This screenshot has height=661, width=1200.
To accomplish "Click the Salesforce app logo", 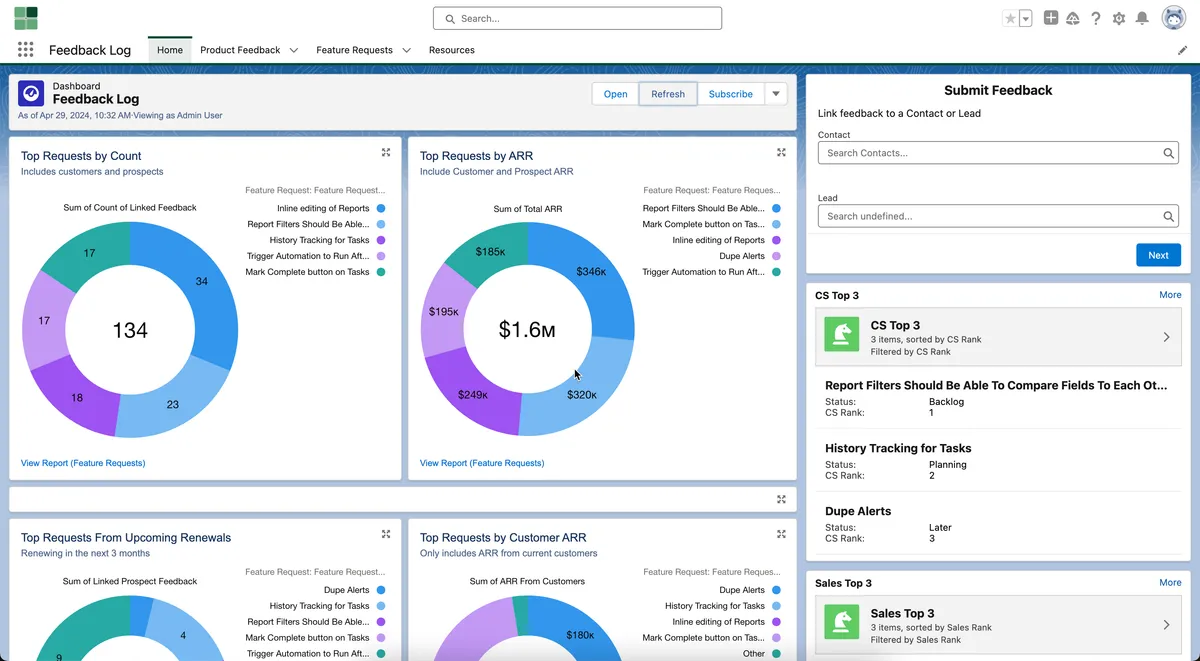I will 26,18.
